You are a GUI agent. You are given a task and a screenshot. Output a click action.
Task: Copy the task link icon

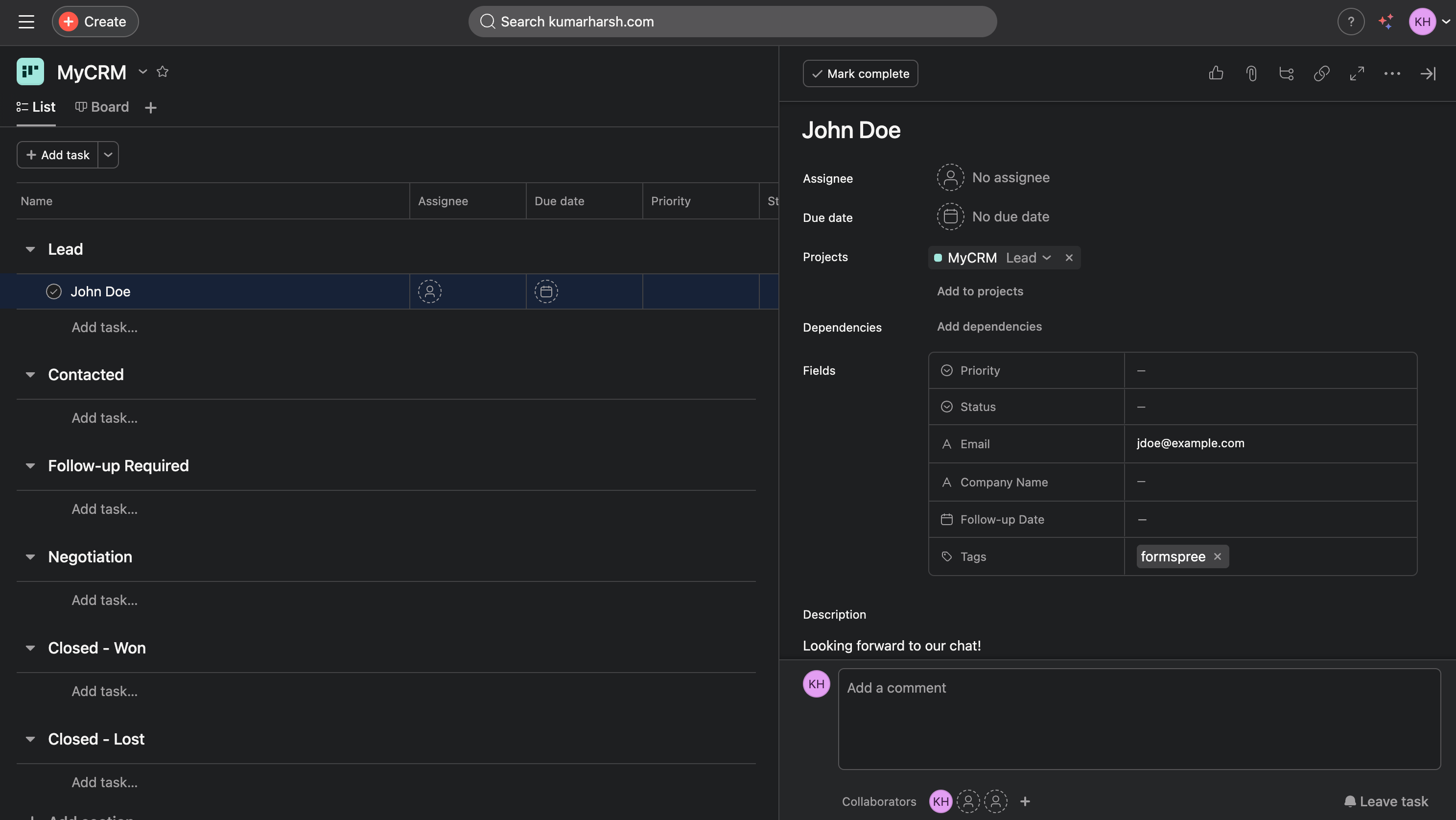click(1321, 73)
